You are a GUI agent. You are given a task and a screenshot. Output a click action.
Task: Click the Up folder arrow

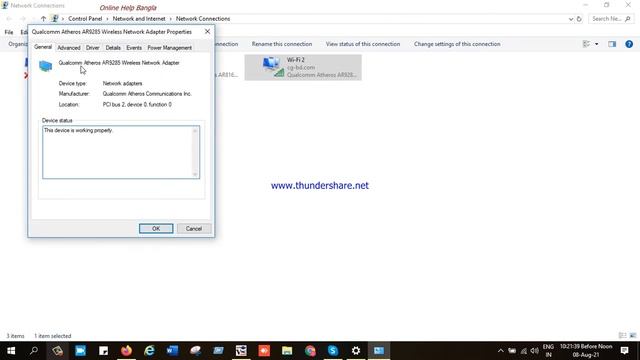coord(43,19)
